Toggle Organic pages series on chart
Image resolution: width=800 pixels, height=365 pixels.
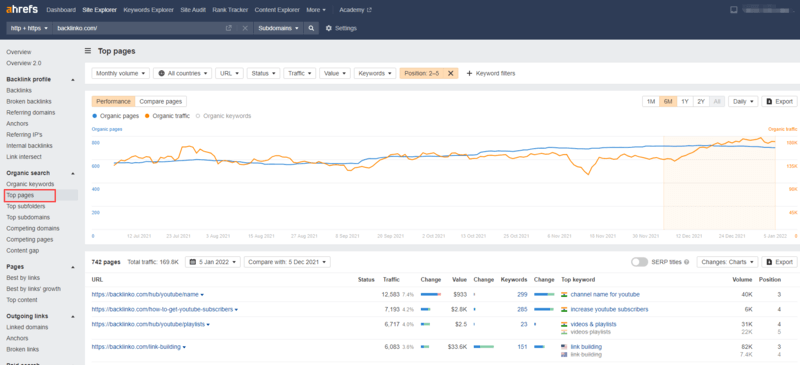point(115,116)
